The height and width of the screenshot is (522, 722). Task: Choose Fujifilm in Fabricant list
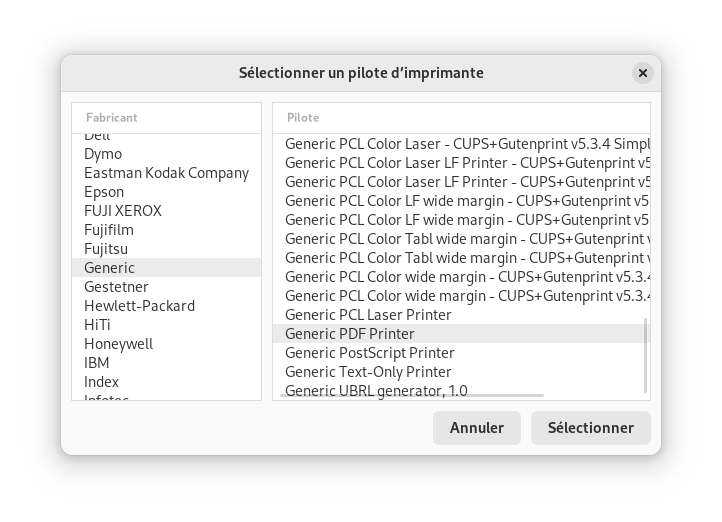[166, 230]
